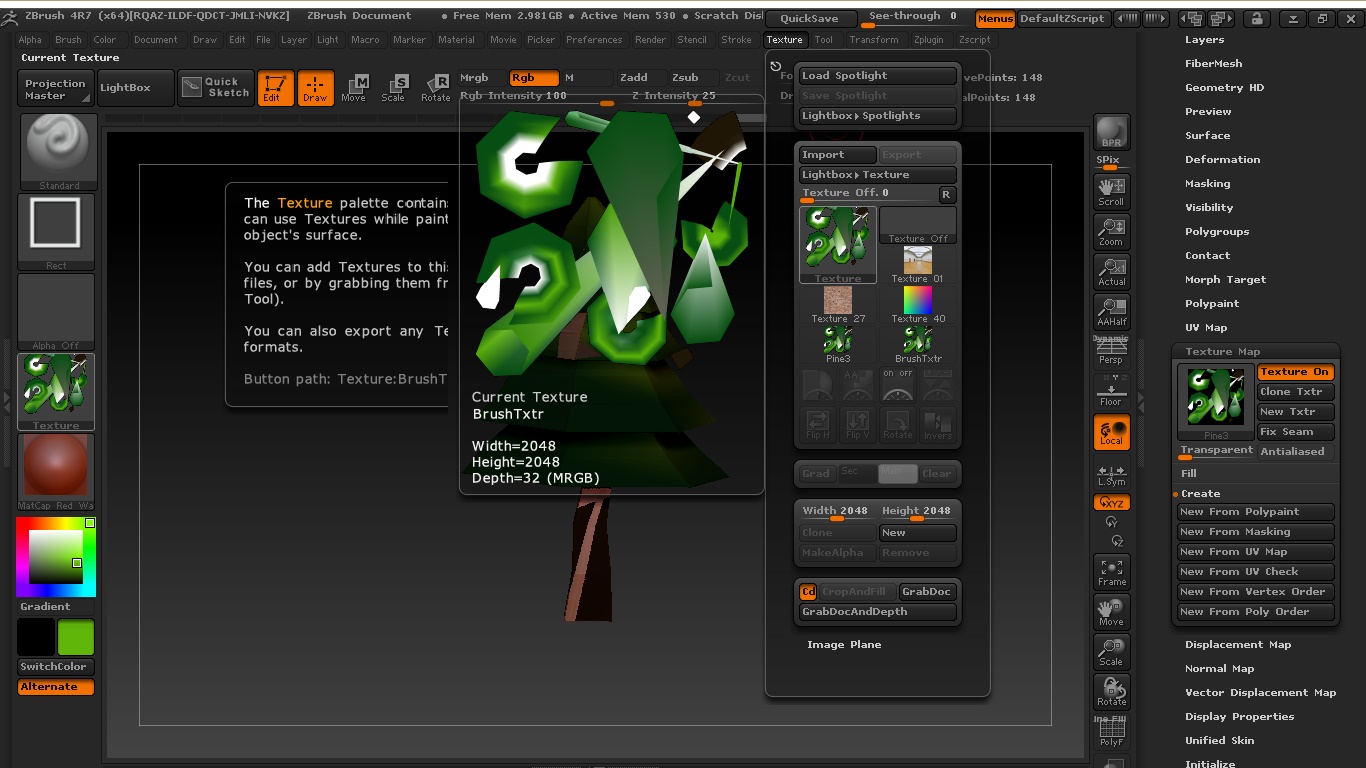Toggle Texture On in the Texture Map panel
The width and height of the screenshot is (1366, 768).
click(x=1295, y=371)
